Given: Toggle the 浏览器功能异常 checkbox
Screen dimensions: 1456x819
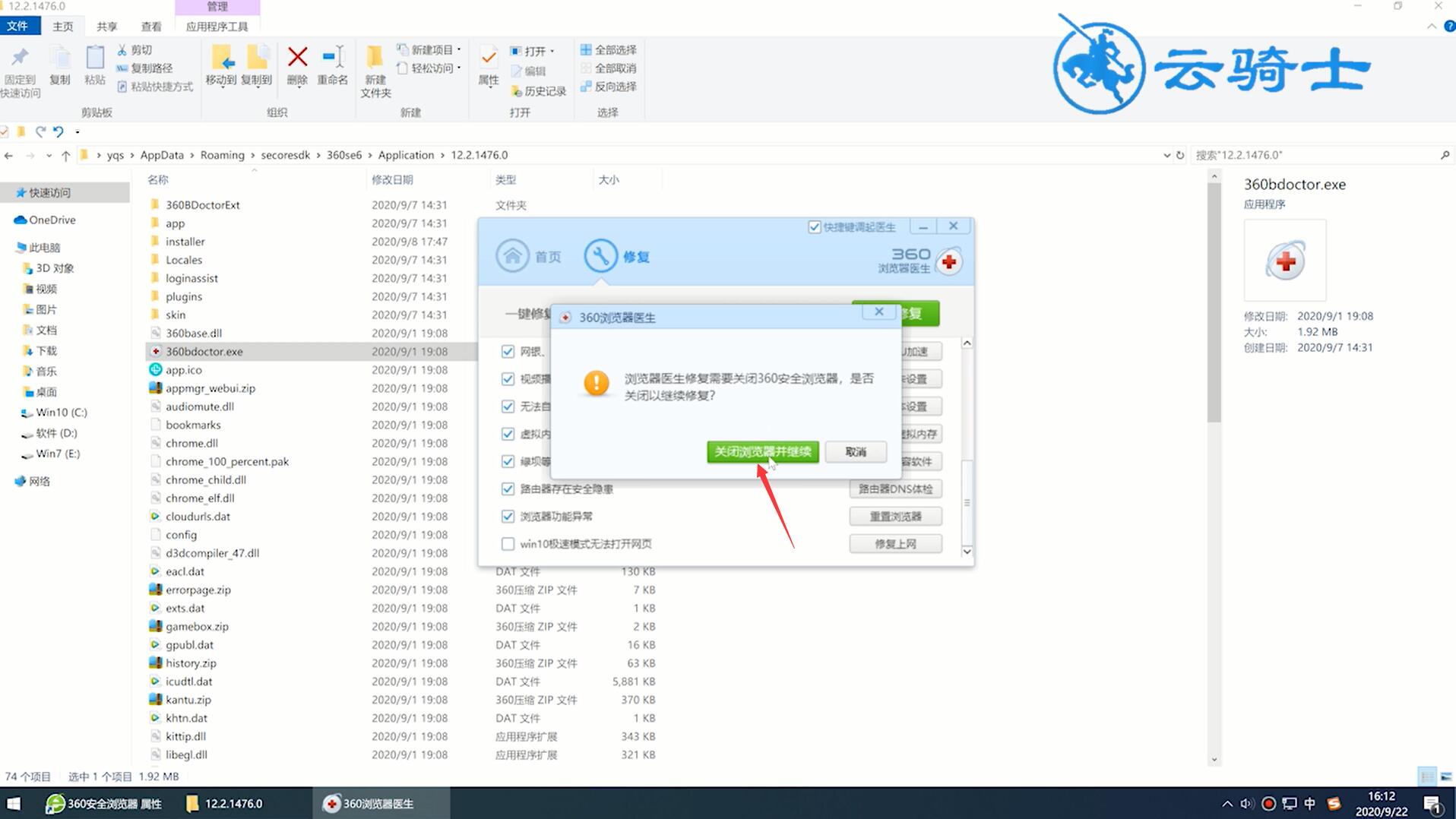Looking at the screenshot, I should 508,517.
